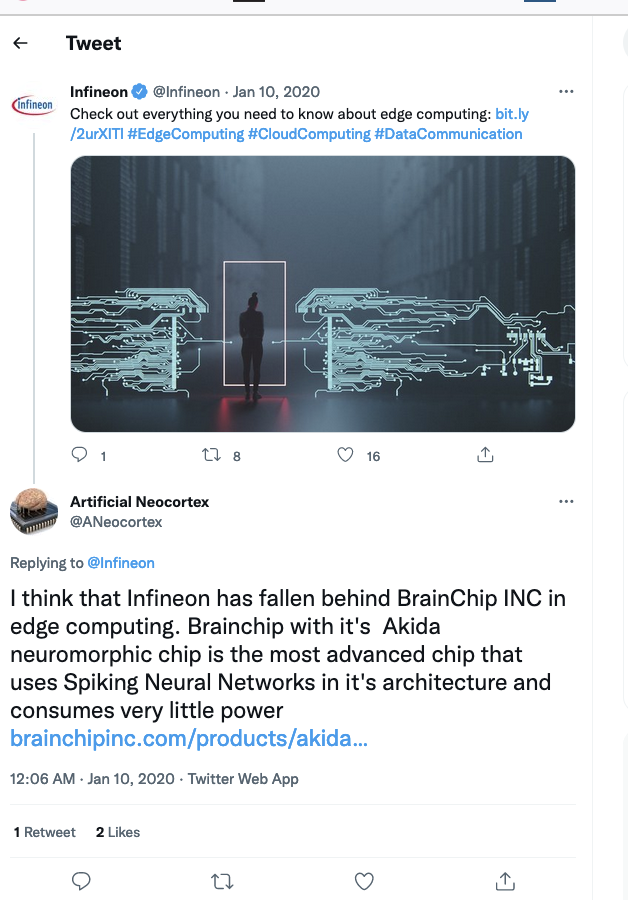Open the Infineon profile avatar

pos(33,104)
